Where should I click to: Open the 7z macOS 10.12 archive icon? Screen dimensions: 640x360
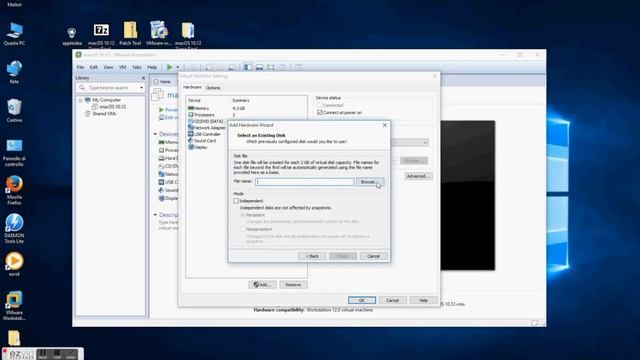[101, 34]
